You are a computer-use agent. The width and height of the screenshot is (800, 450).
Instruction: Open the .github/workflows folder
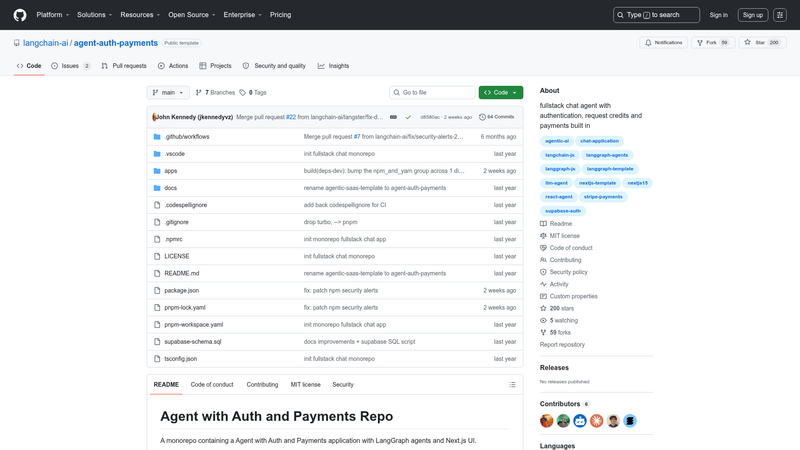pyautogui.click(x=187, y=137)
